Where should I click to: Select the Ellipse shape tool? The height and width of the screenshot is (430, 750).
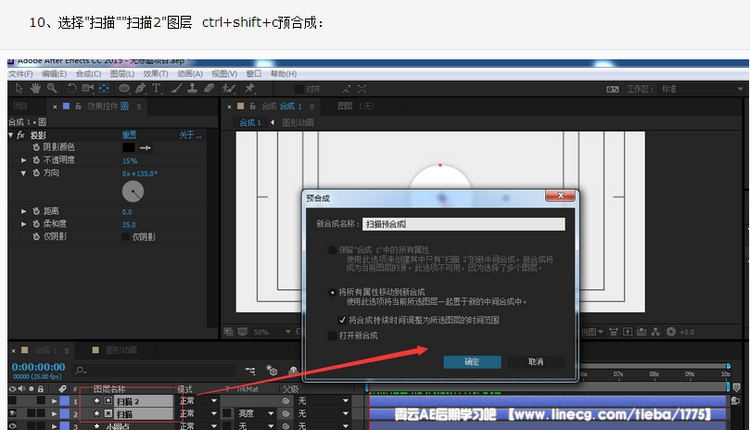click(124, 88)
